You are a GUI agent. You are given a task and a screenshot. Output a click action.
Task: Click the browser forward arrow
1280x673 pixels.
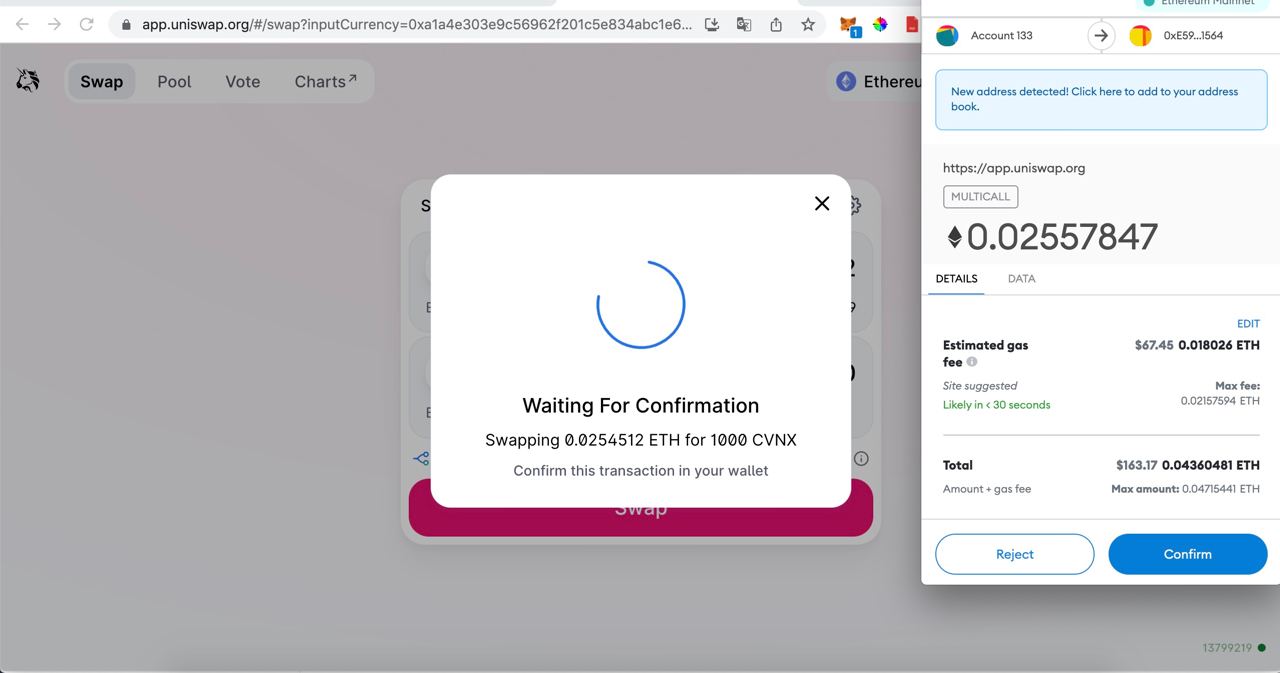[54, 24]
